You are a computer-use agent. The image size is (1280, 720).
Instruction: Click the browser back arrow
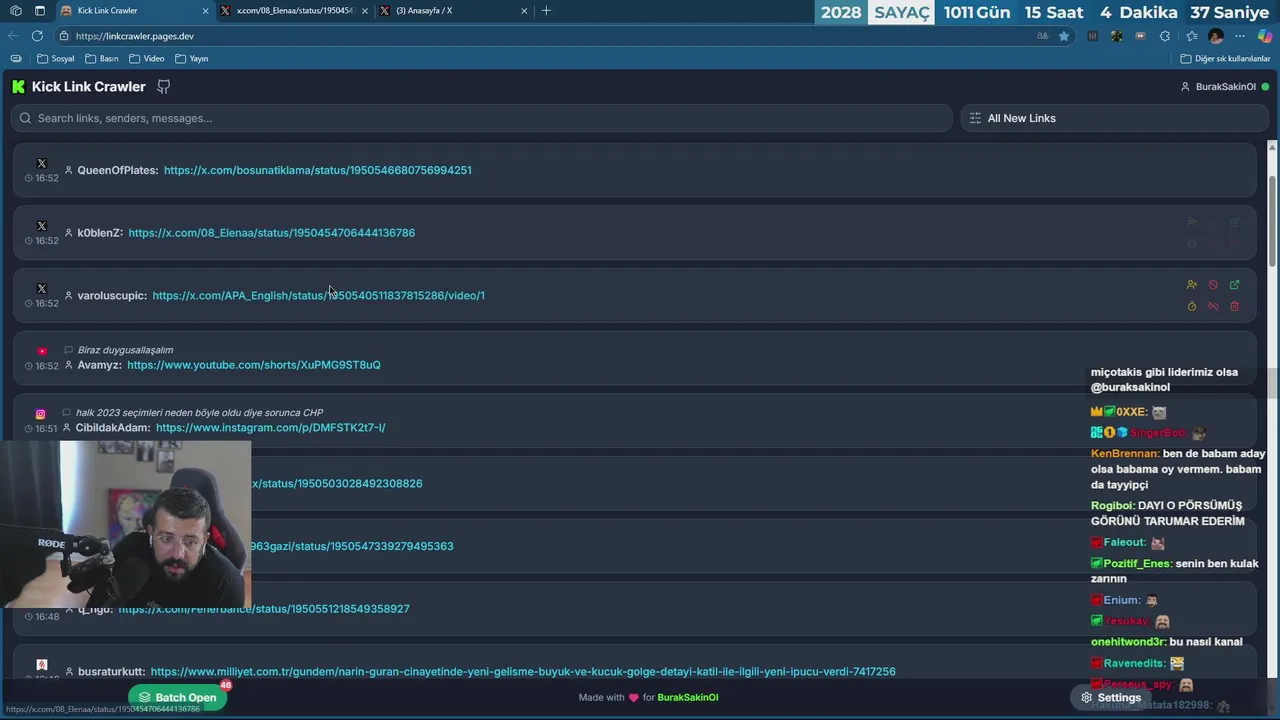14,36
